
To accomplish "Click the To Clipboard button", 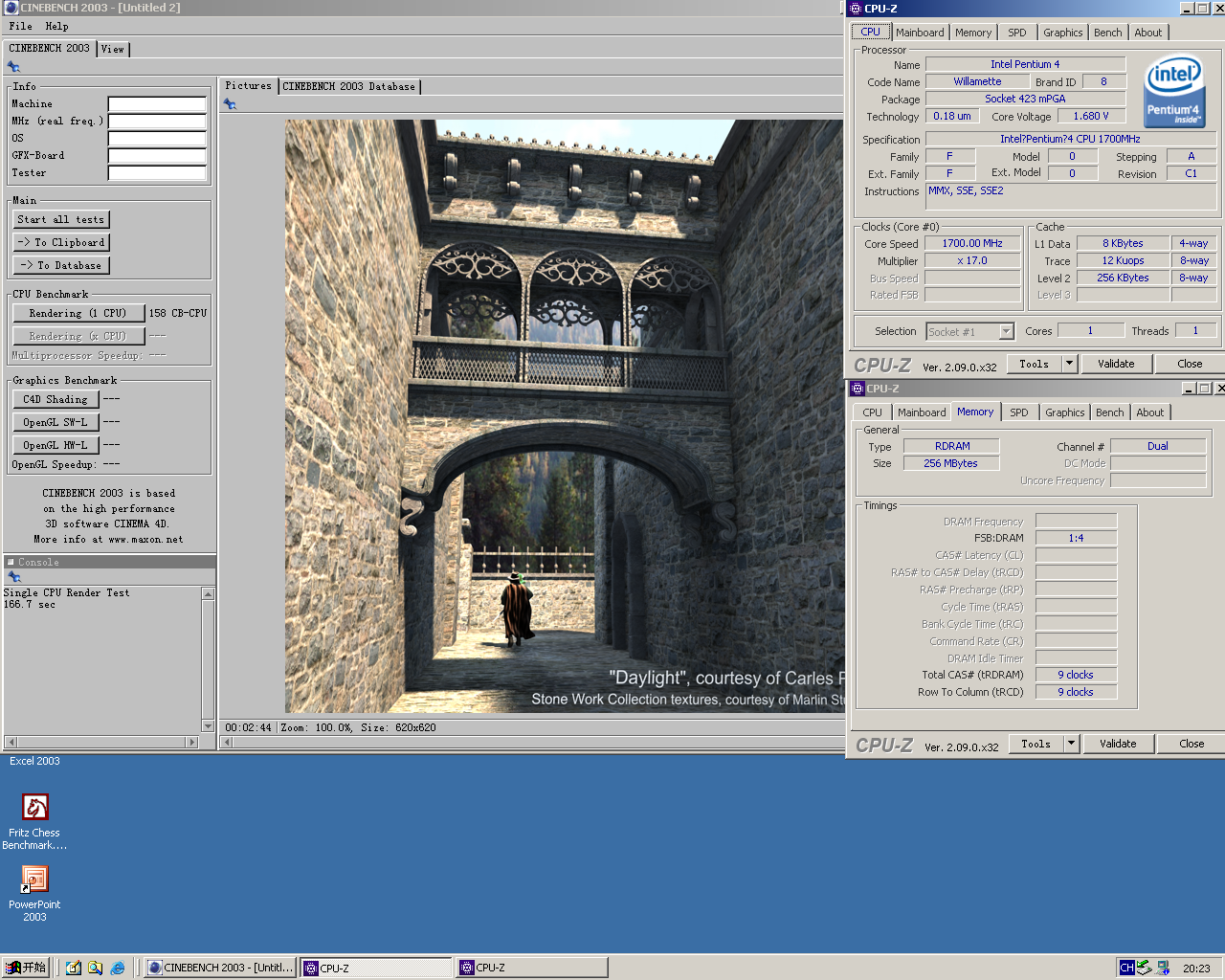I will click(x=61, y=242).
